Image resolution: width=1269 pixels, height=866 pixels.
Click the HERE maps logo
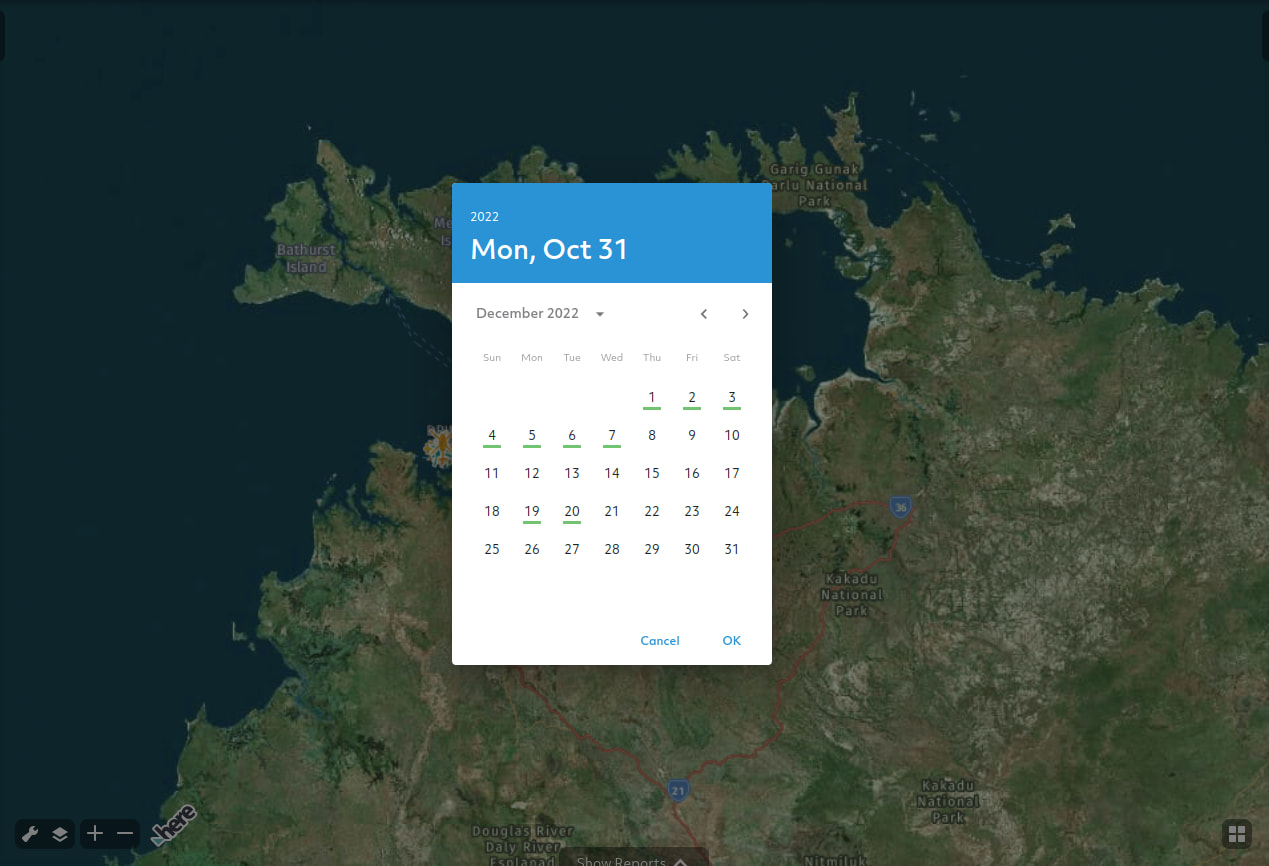coord(173,826)
